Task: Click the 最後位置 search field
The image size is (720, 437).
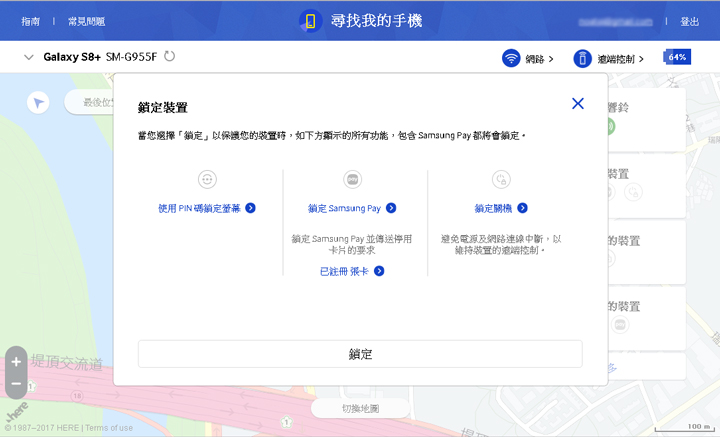Action: pyautogui.click(x=90, y=102)
